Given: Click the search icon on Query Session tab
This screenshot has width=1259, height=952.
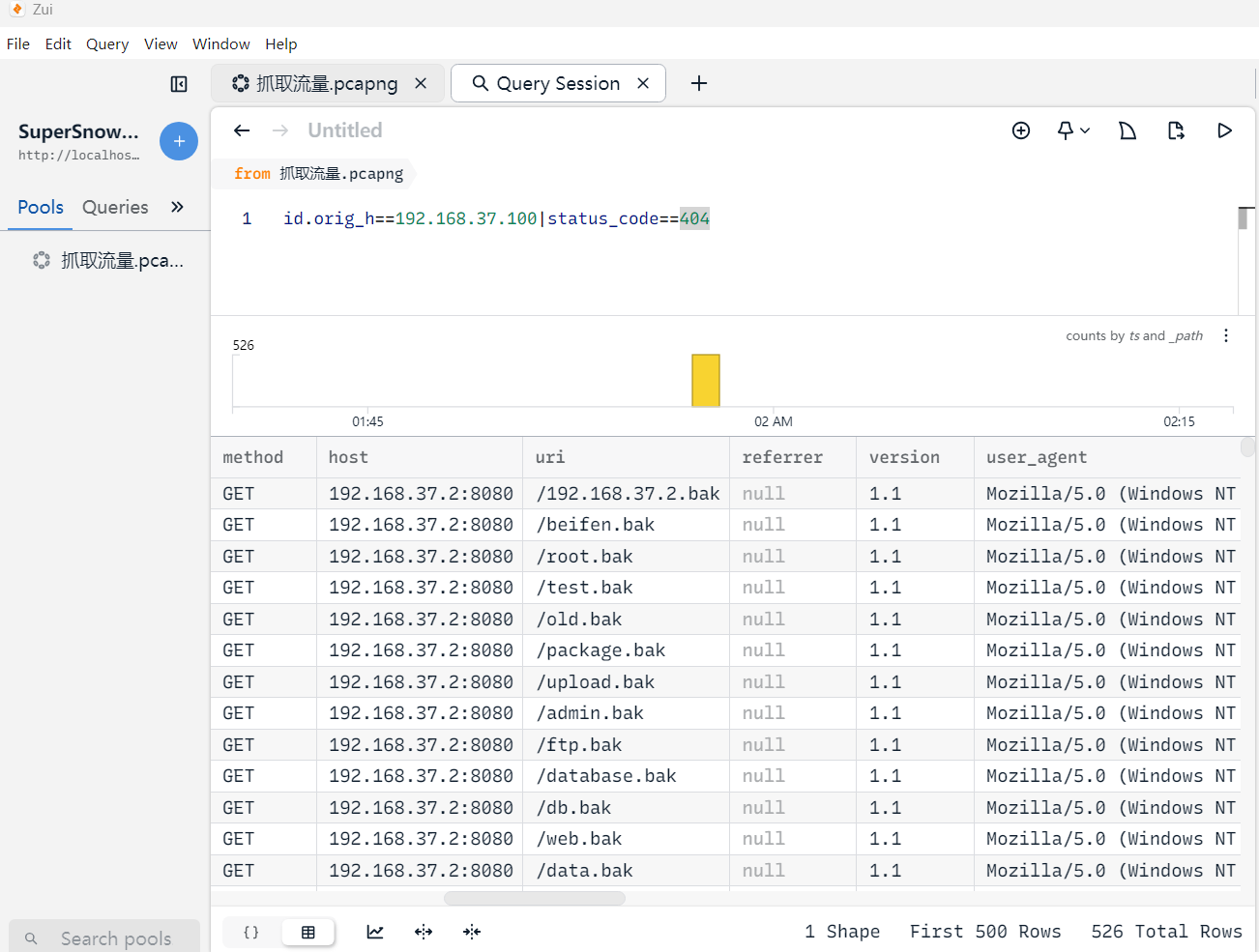Looking at the screenshot, I should point(480,83).
